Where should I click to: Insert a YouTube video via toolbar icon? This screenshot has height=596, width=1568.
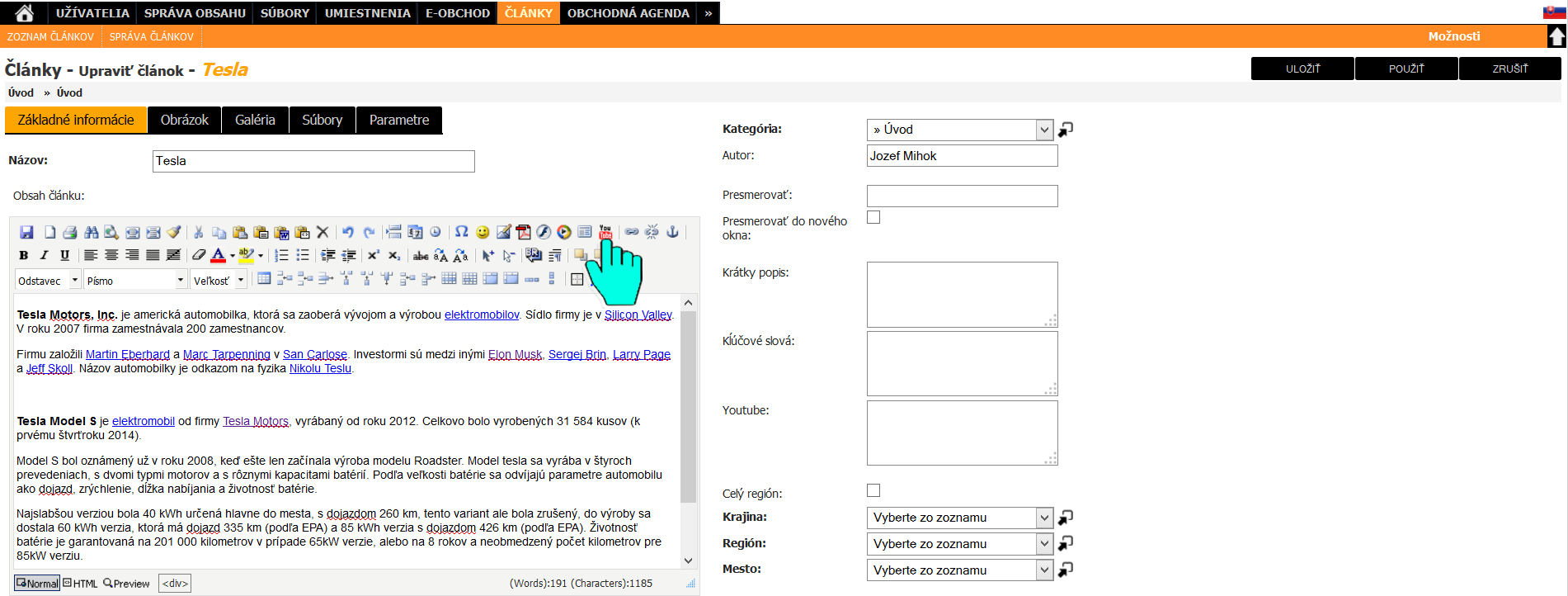[x=605, y=232]
